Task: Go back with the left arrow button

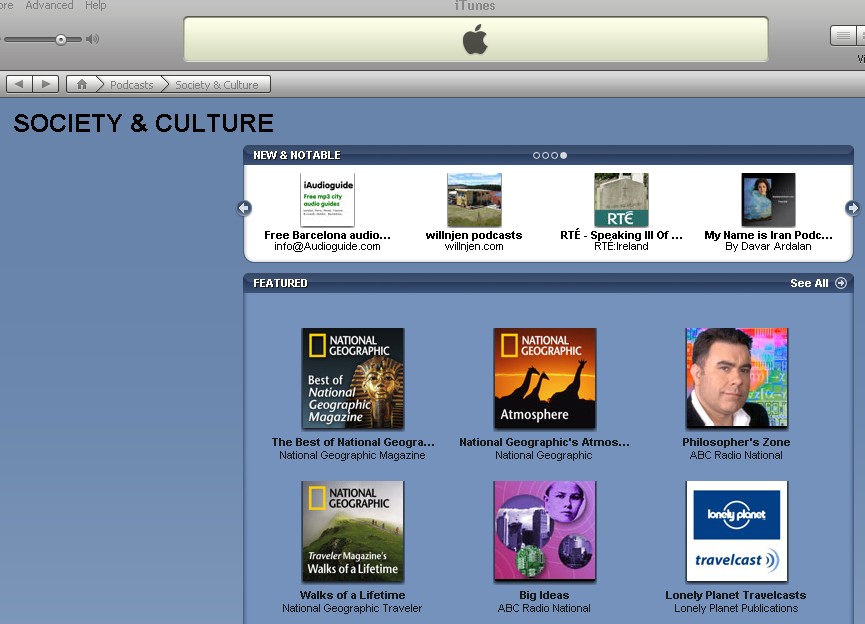Action: pos(19,84)
